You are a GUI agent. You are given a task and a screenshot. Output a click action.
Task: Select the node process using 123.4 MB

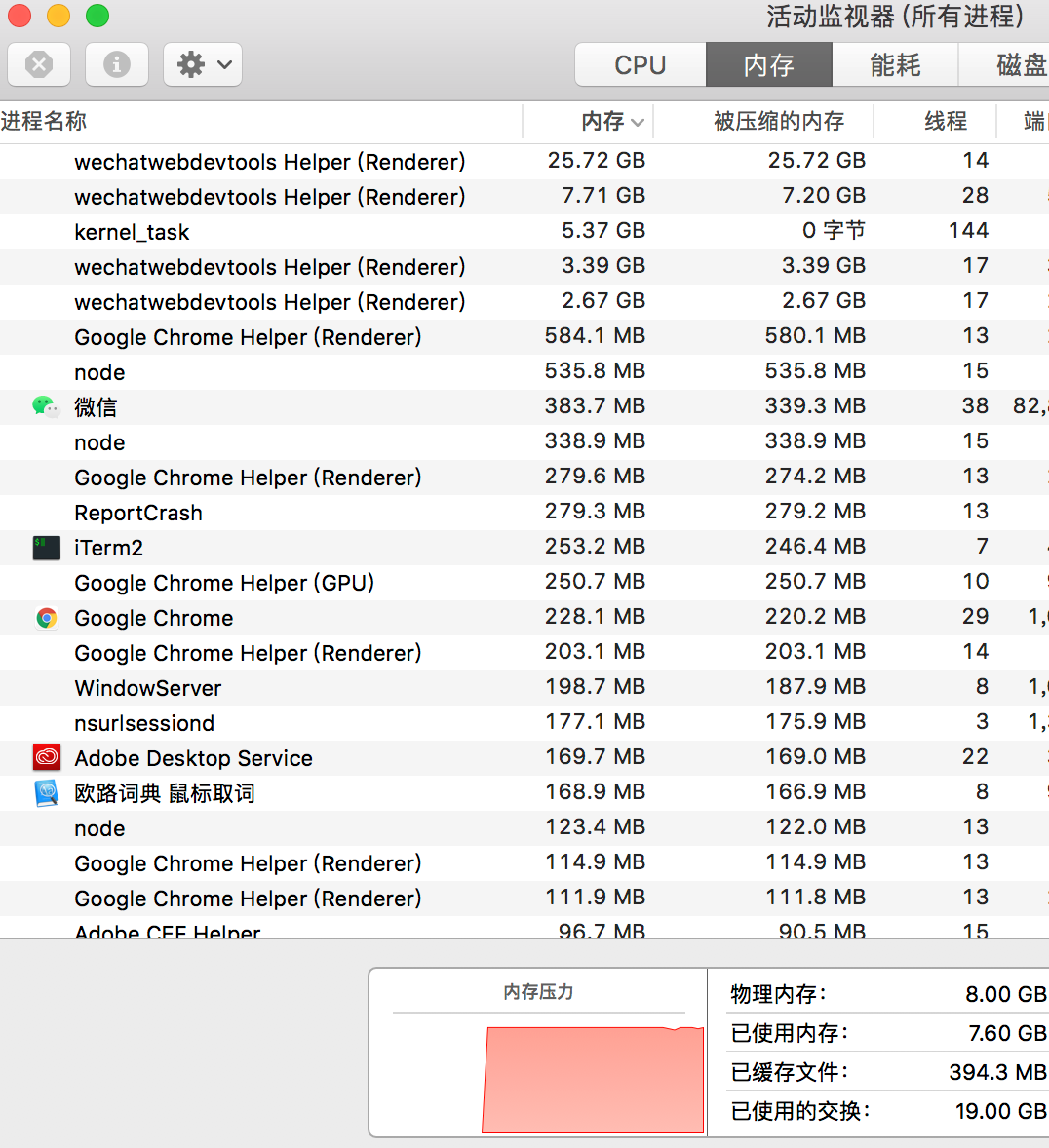[524, 828]
